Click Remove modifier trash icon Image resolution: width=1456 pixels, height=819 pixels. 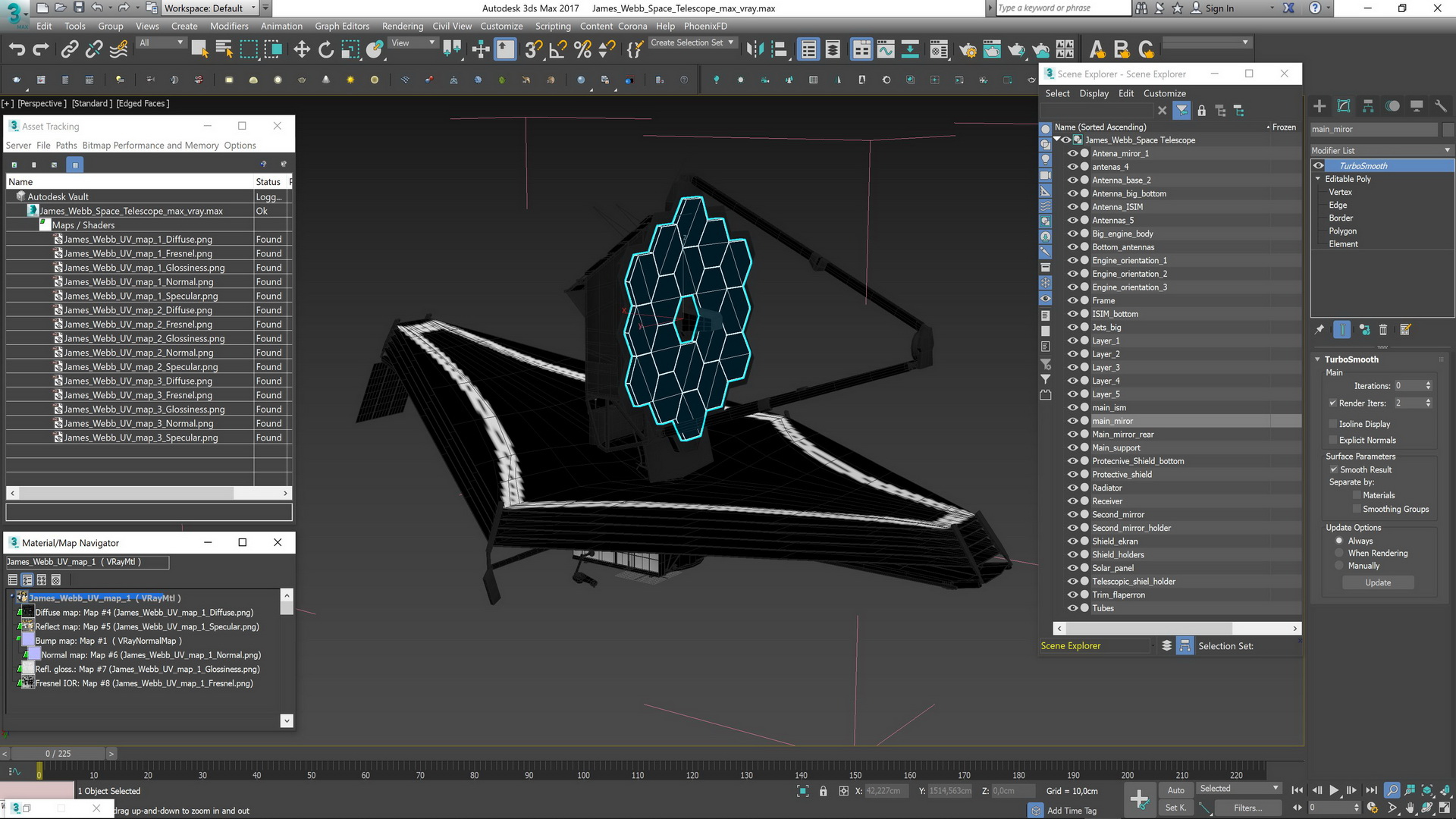click(1383, 330)
